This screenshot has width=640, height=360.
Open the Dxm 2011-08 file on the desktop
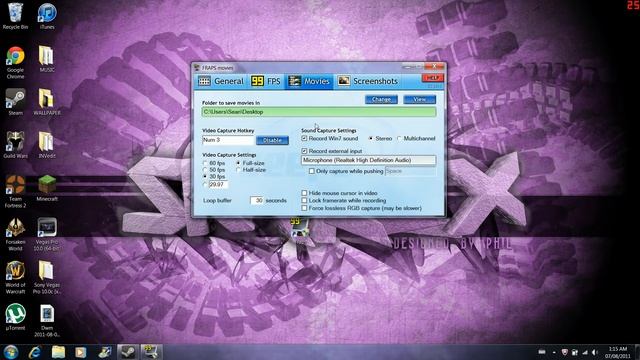(47, 320)
